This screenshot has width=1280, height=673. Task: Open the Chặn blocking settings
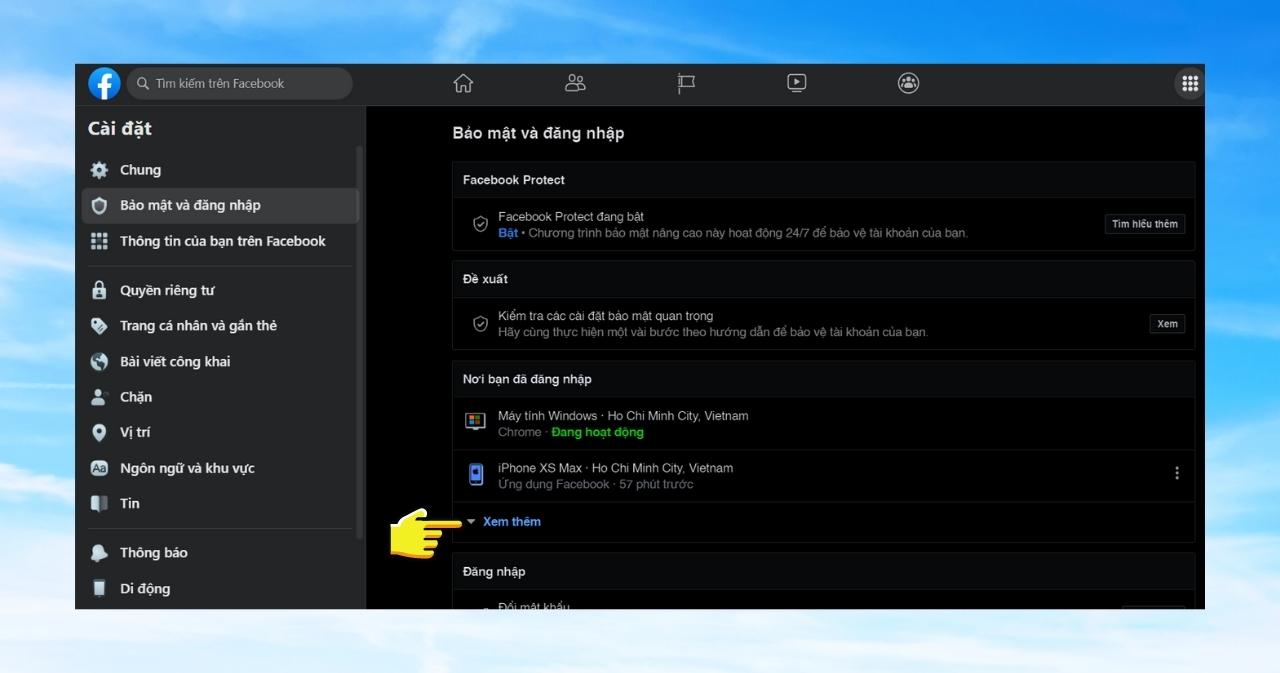tap(219, 397)
